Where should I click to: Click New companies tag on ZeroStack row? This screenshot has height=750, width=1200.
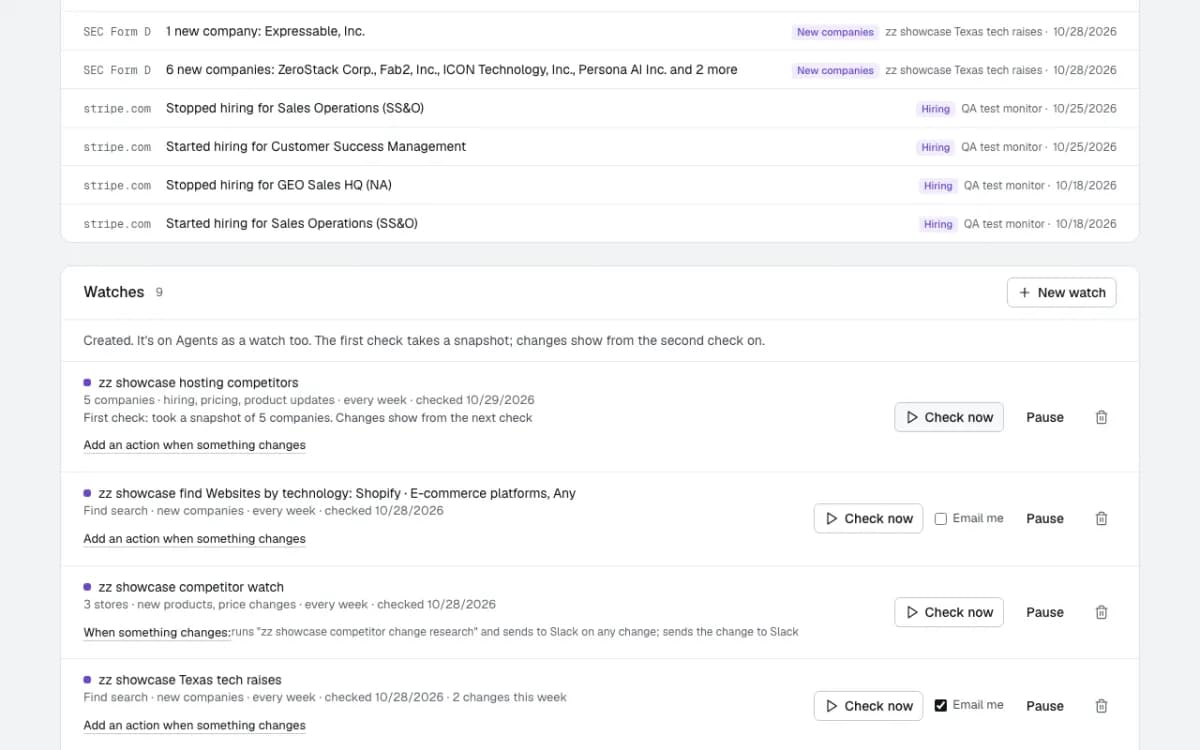835,70
